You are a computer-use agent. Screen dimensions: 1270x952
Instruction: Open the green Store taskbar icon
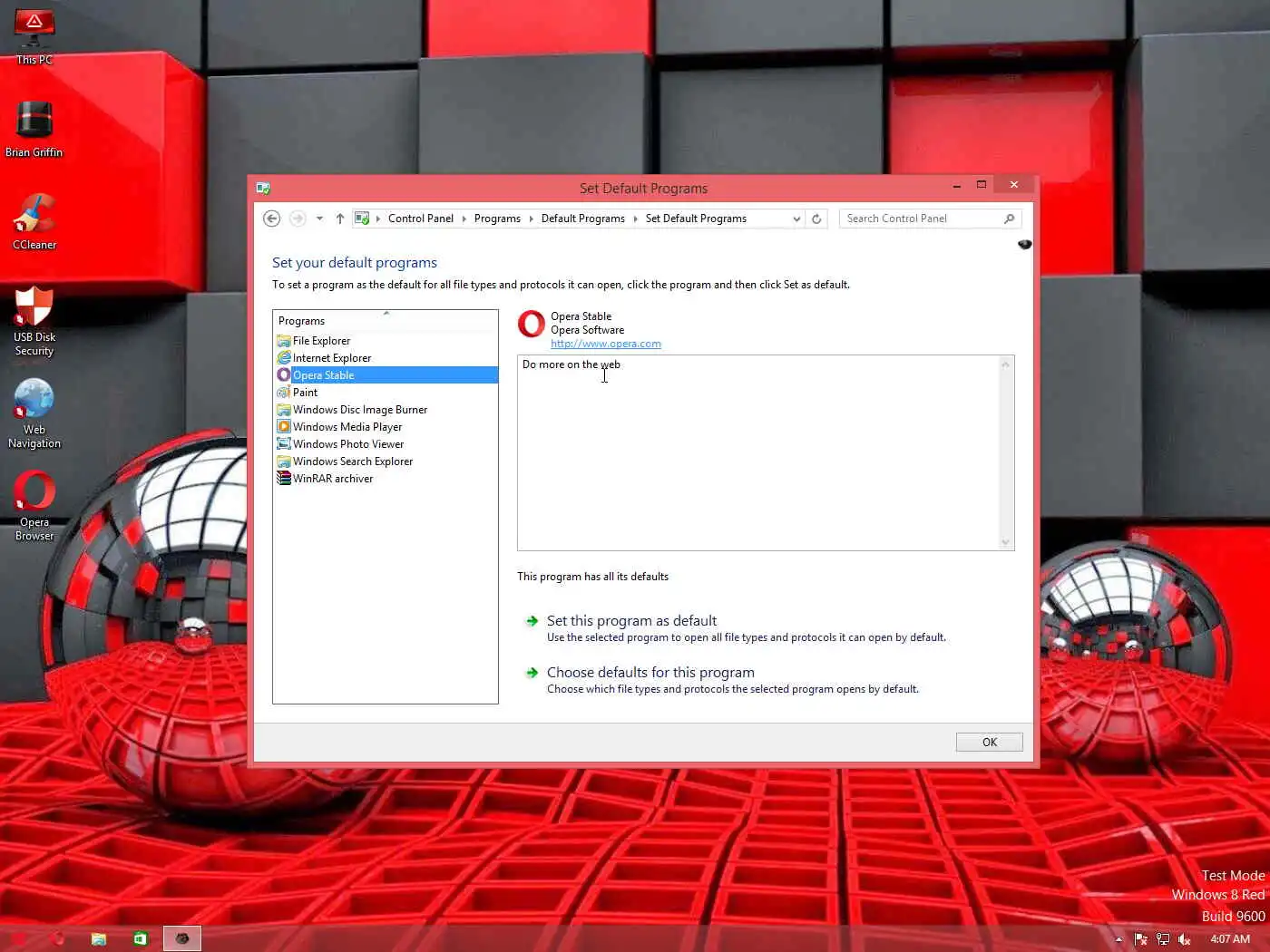pos(140,938)
